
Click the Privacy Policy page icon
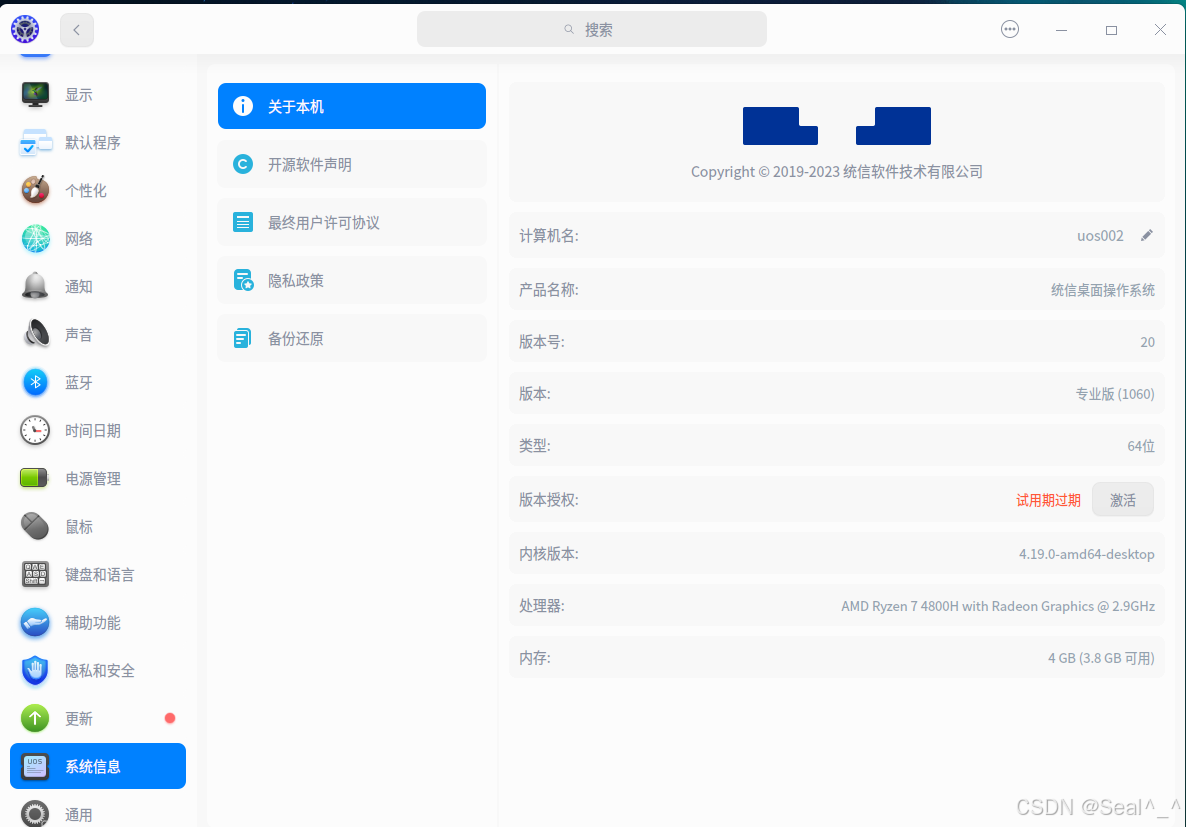pyautogui.click(x=243, y=280)
